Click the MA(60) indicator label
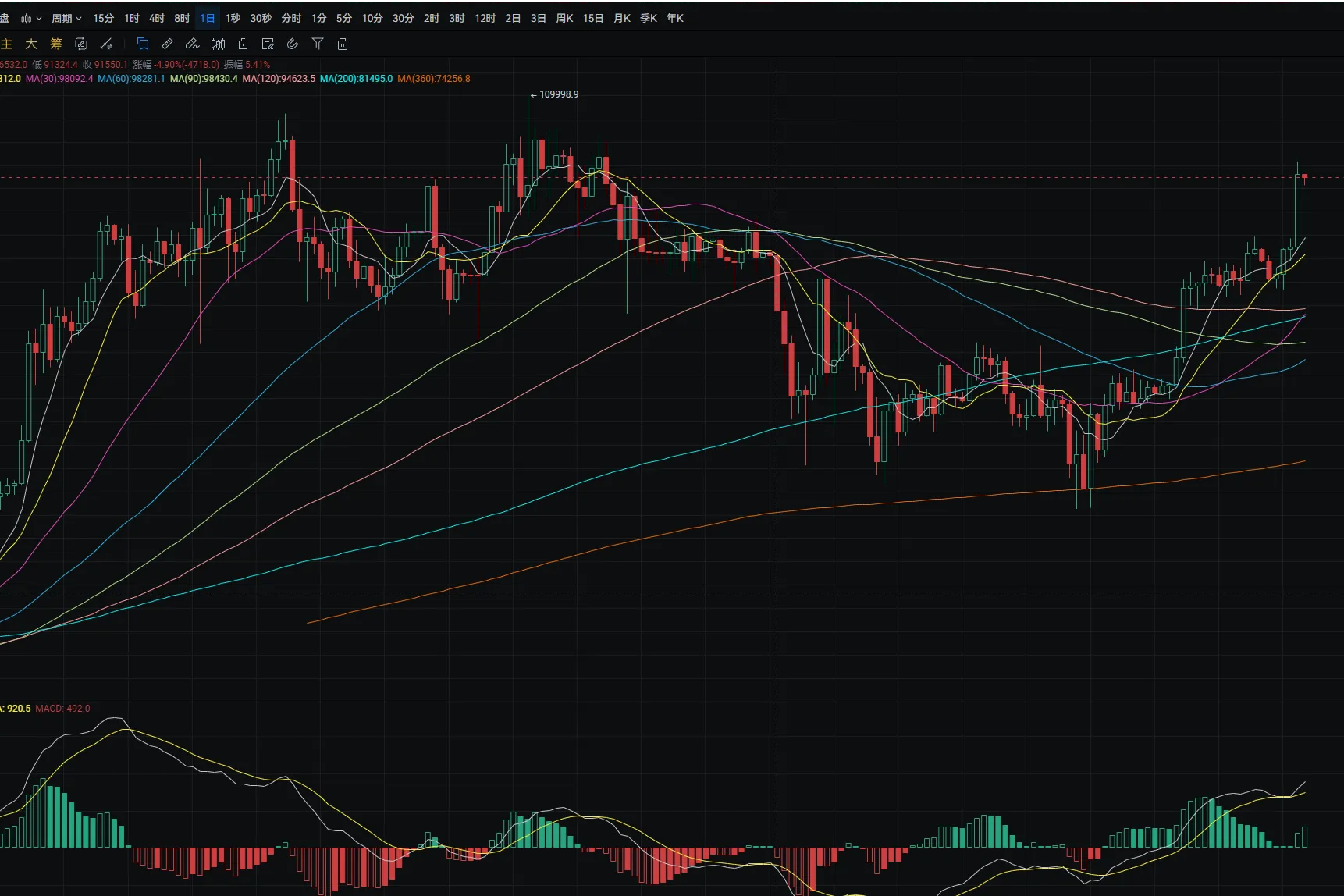This screenshot has height=896, width=1344. pyautogui.click(x=131, y=79)
